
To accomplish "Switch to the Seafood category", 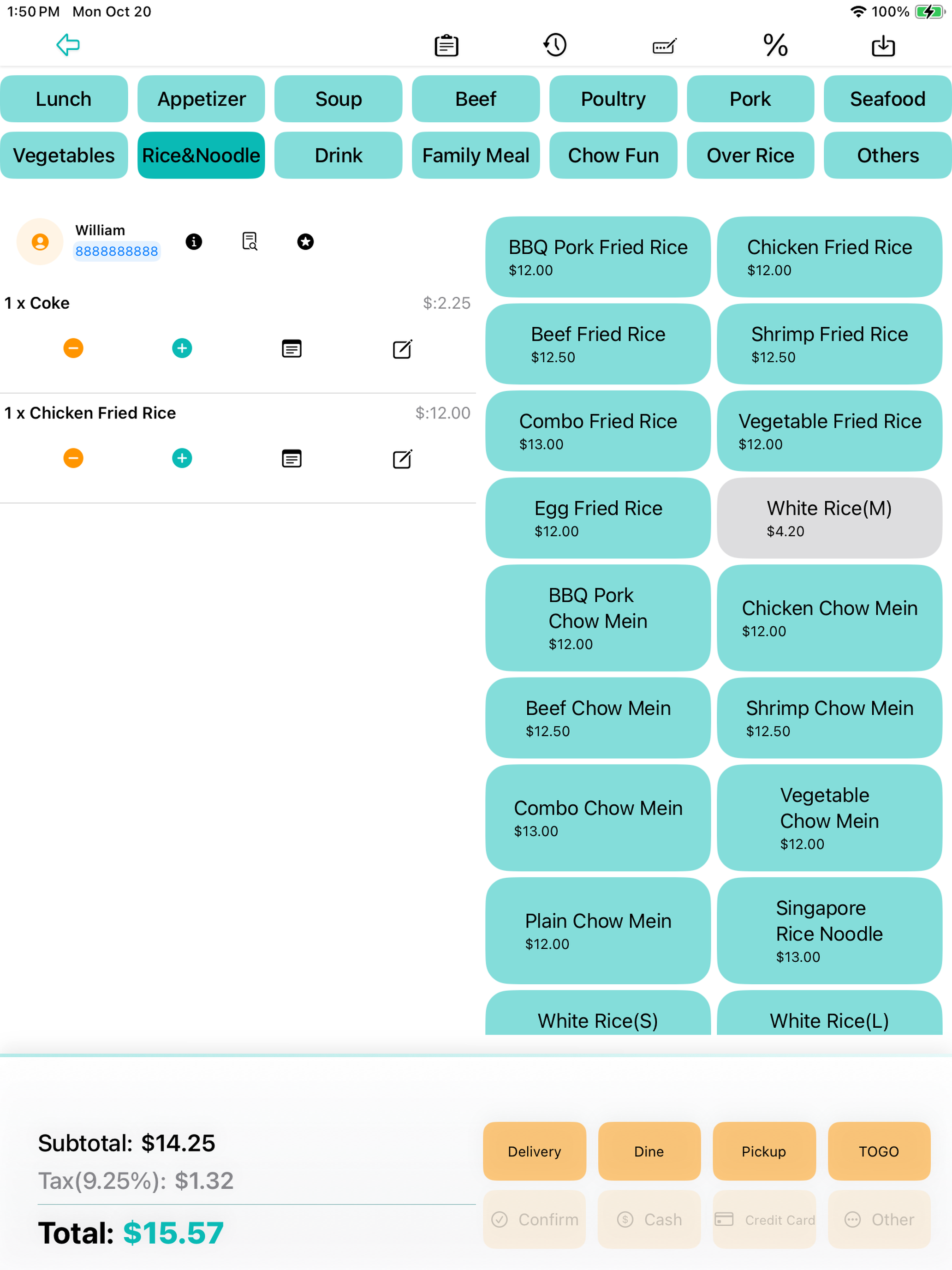I will click(888, 99).
